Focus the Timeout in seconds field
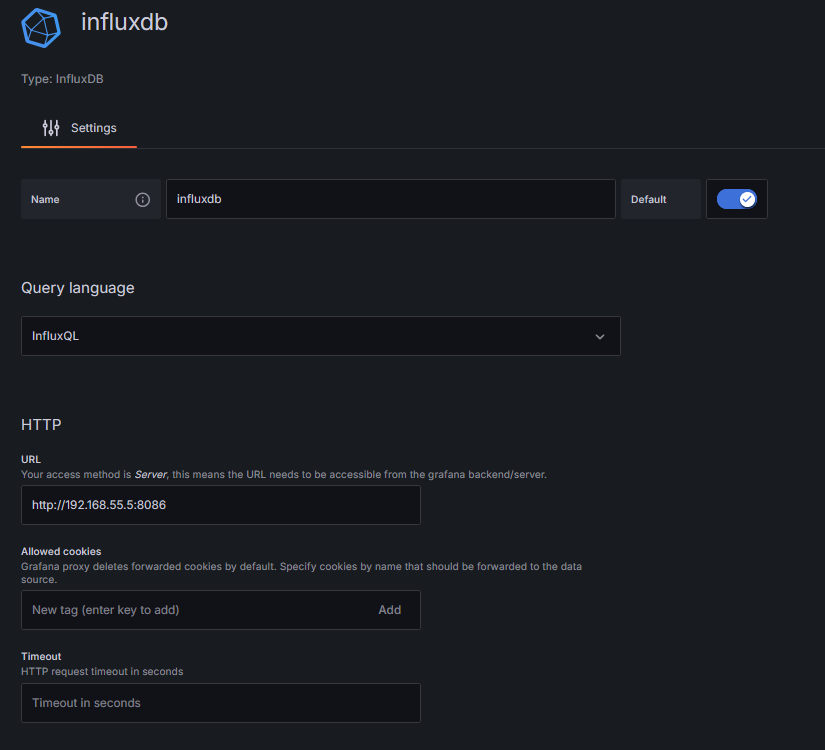Viewport: 825px width, 750px height. tap(220, 703)
